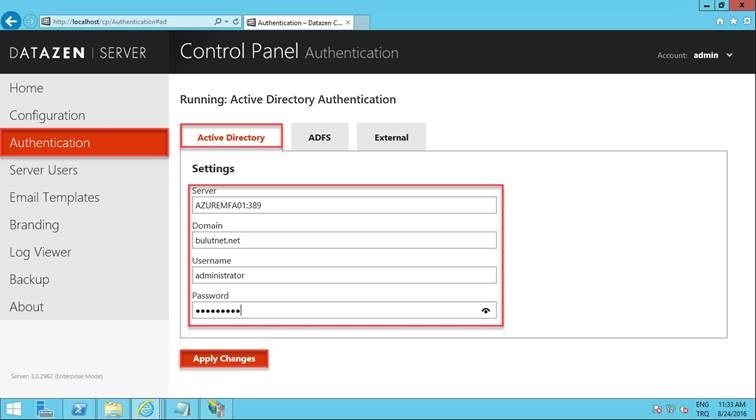Image resolution: width=756 pixels, height=420 pixels.
Task: Click the system tray icon beside ENG
Action: tap(684, 409)
